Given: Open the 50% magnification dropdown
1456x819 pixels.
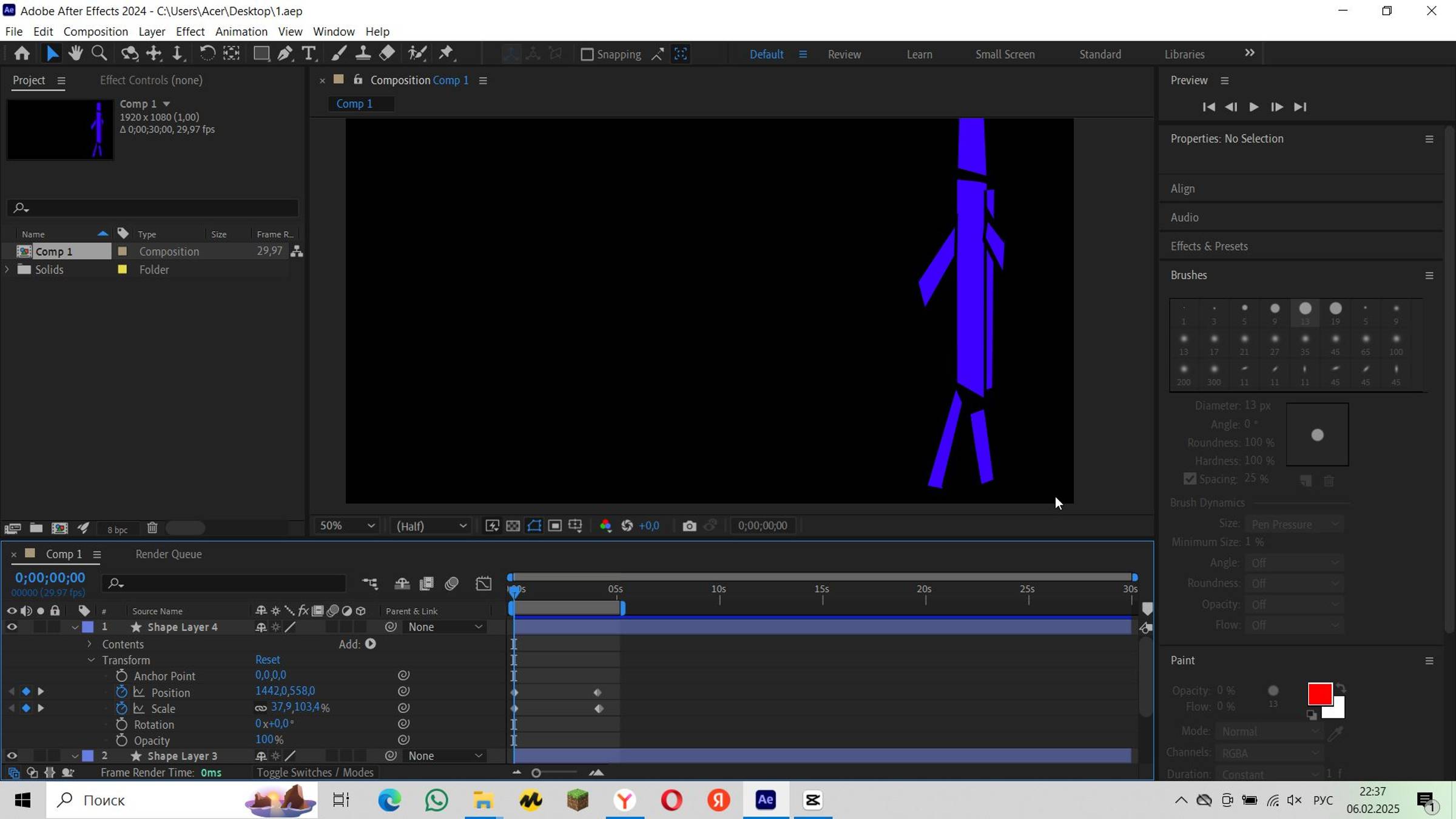Looking at the screenshot, I should tap(347, 526).
